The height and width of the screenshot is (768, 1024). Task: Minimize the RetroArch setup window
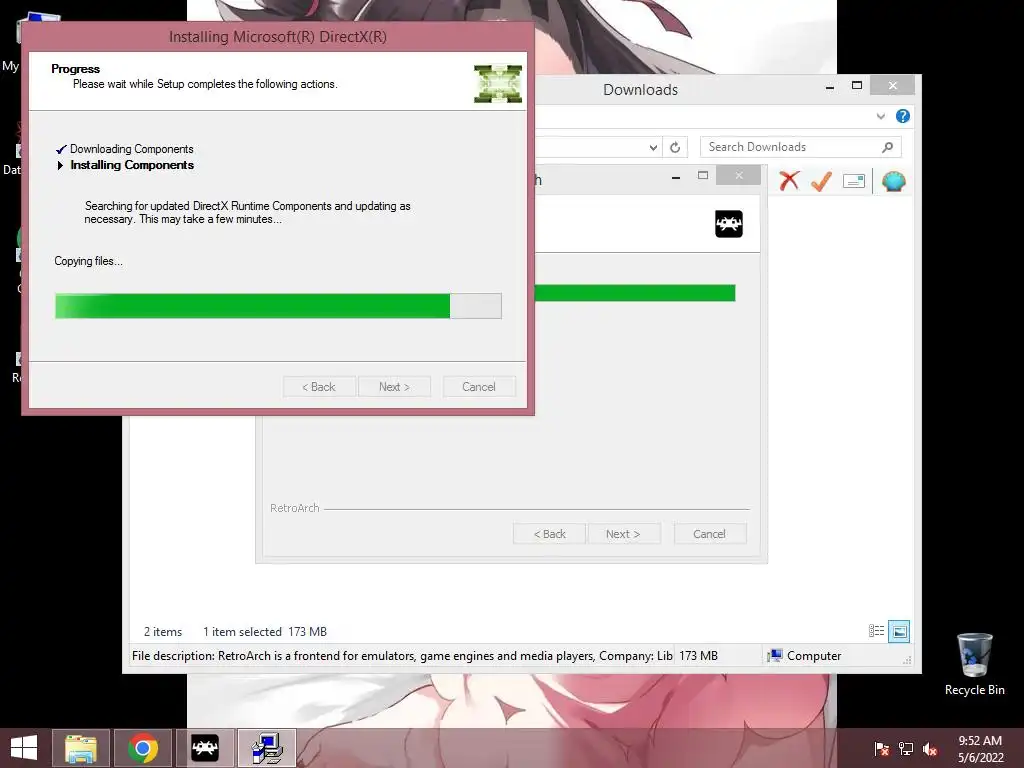click(x=676, y=176)
